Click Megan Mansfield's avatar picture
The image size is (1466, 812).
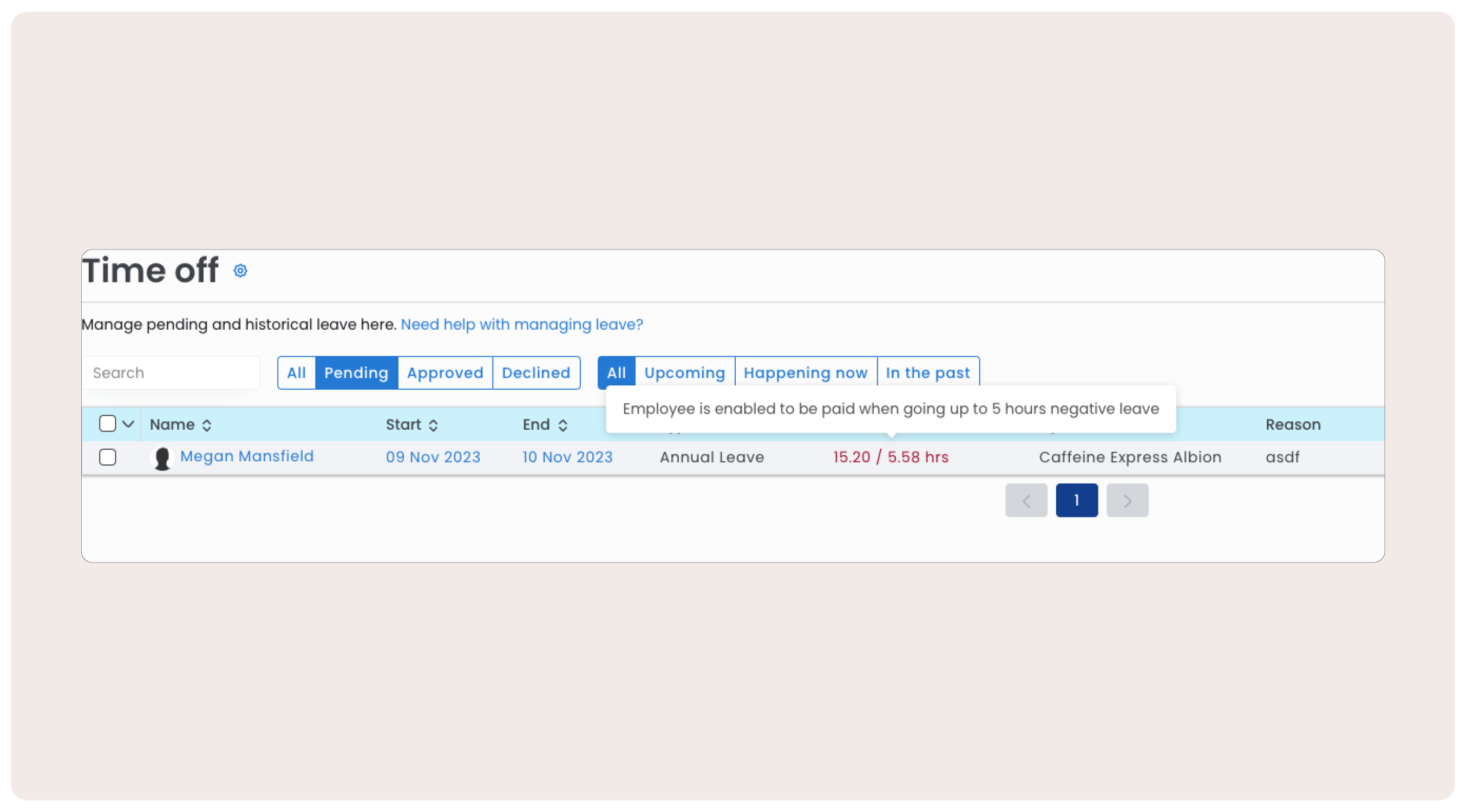[162, 458]
